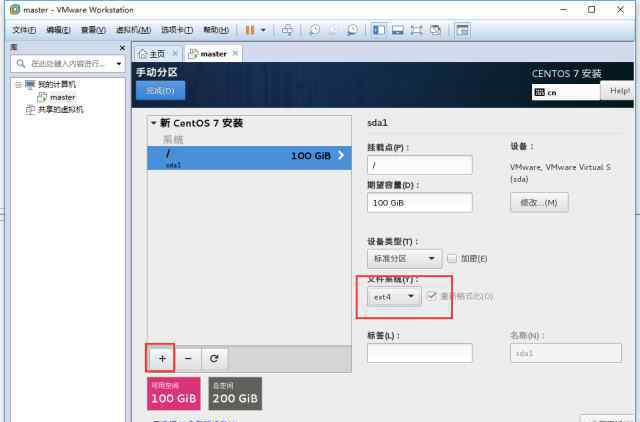Select the / sda1 100 GiB partition row

coord(249,158)
